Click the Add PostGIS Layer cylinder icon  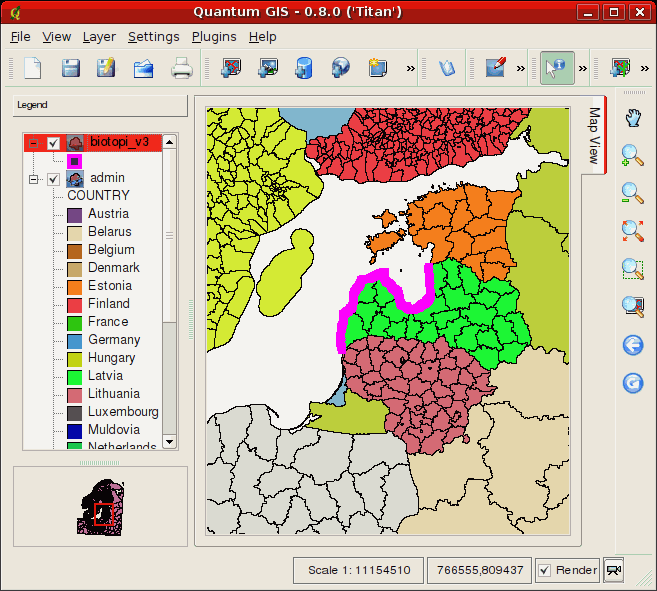(304, 68)
